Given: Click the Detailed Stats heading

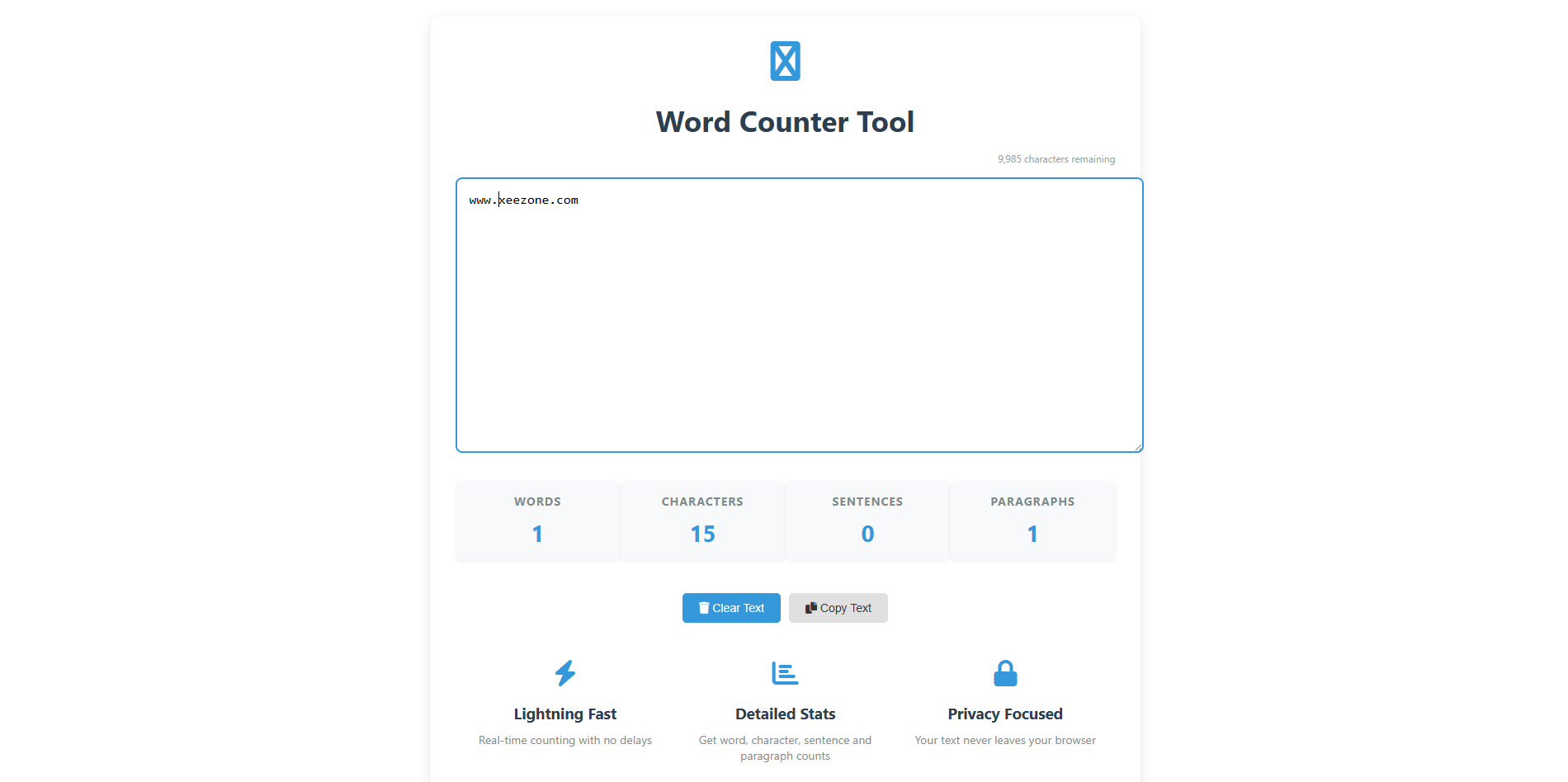Looking at the screenshot, I should click(x=785, y=714).
